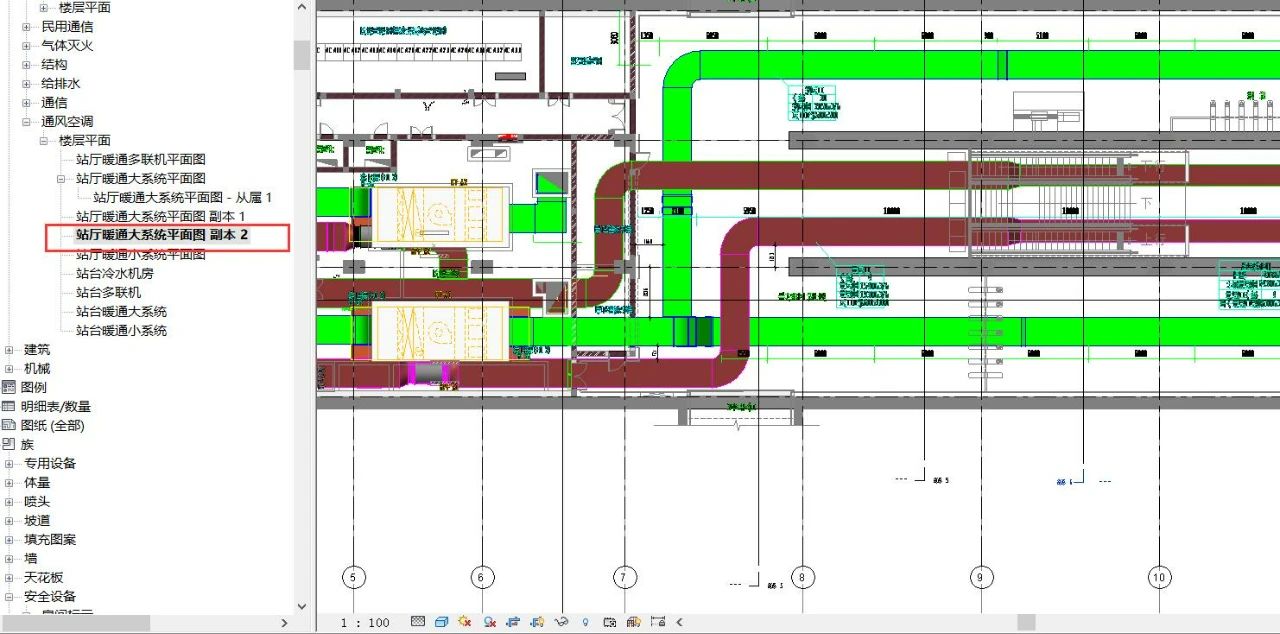This screenshot has width=1280, height=634.
Task: Open Temporary Hide/Isolate glasses icon
Action: tap(561, 622)
